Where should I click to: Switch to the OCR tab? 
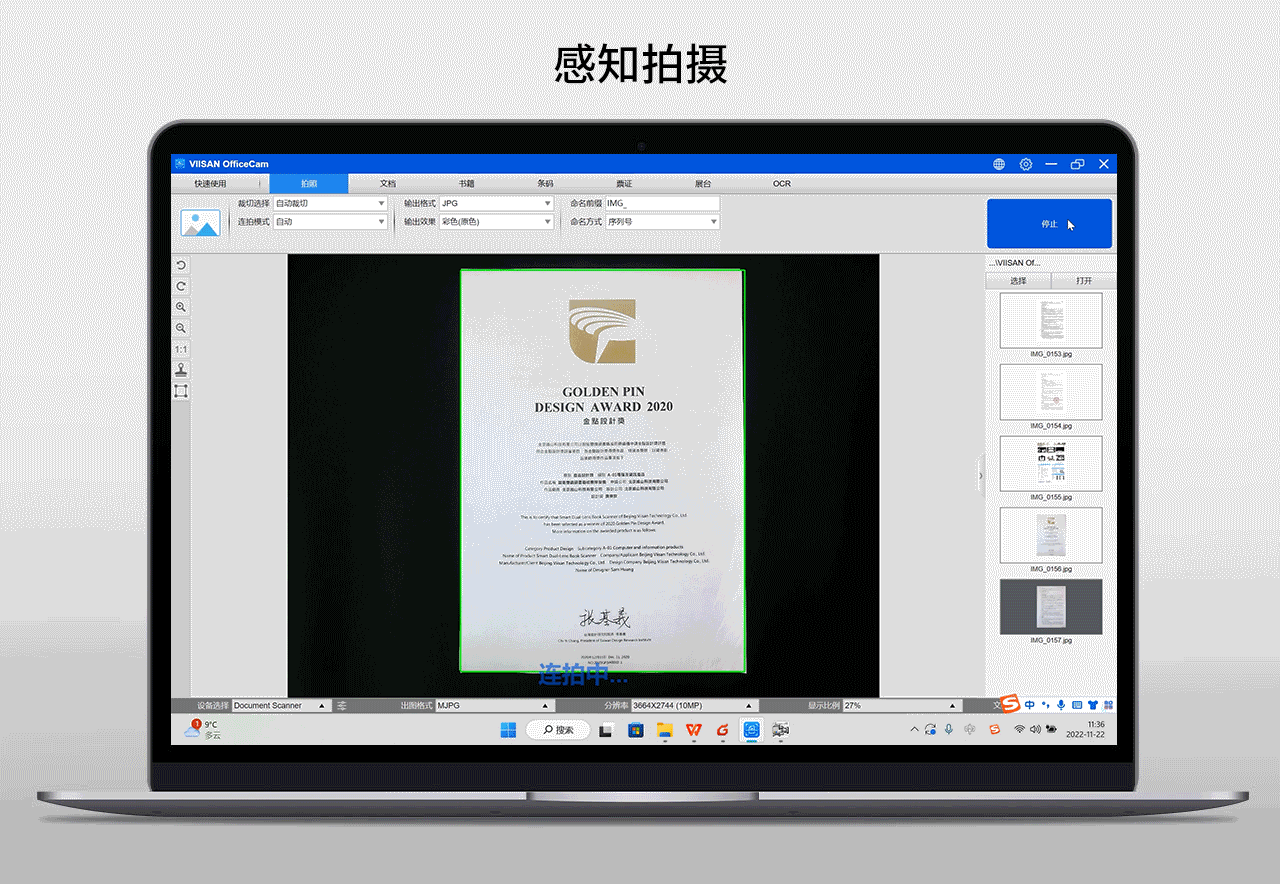coord(781,184)
